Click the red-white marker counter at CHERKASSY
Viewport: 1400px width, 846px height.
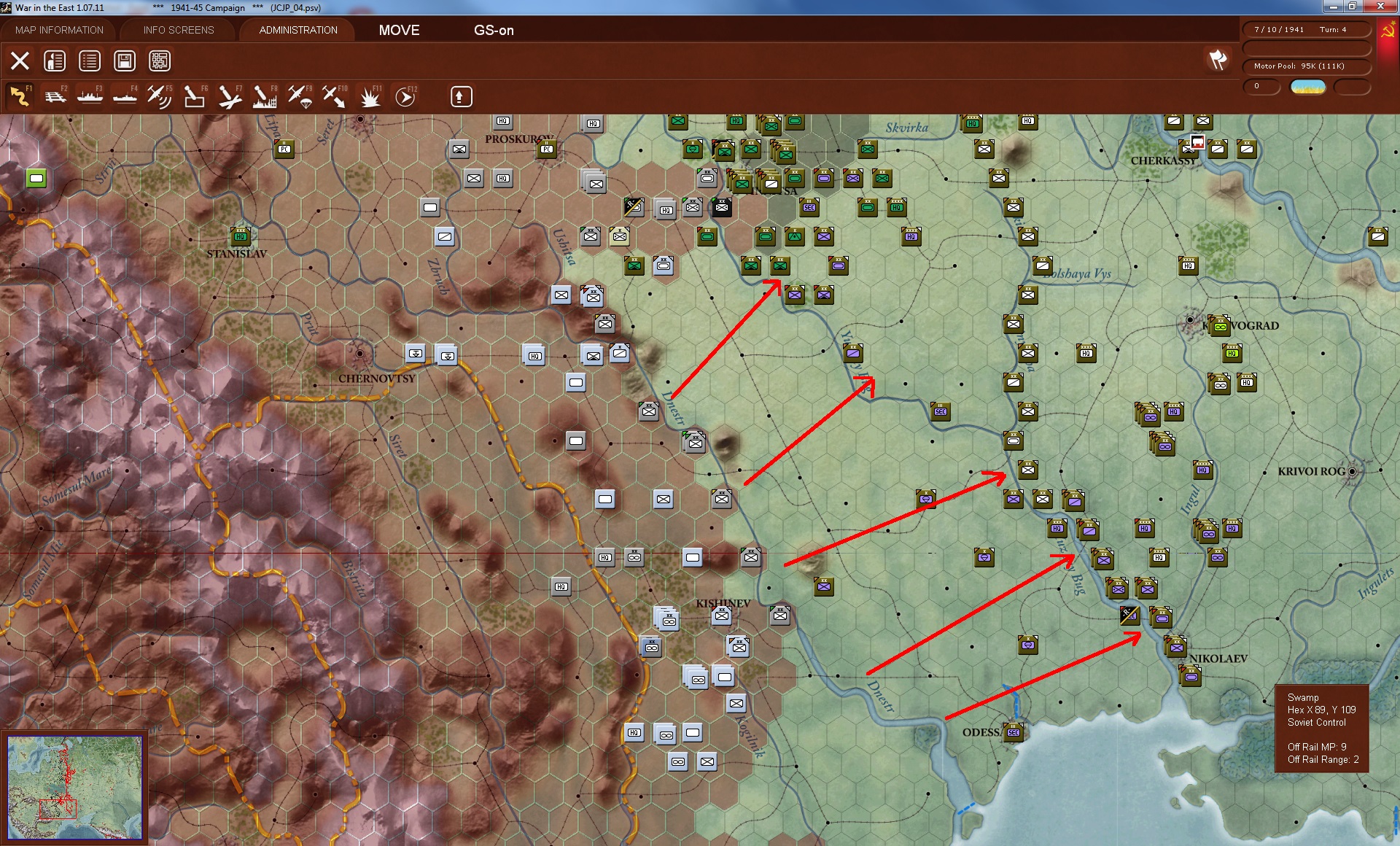click(1197, 142)
